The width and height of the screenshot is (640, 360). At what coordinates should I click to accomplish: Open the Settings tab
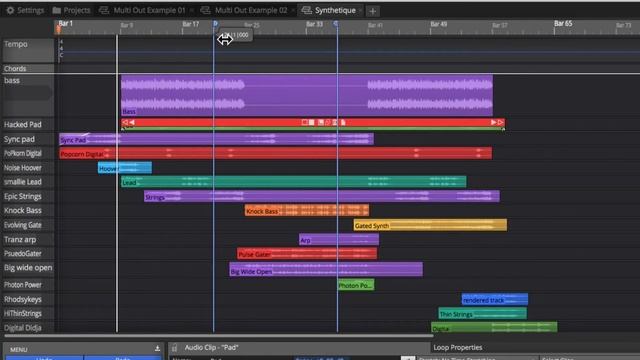tap(25, 10)
